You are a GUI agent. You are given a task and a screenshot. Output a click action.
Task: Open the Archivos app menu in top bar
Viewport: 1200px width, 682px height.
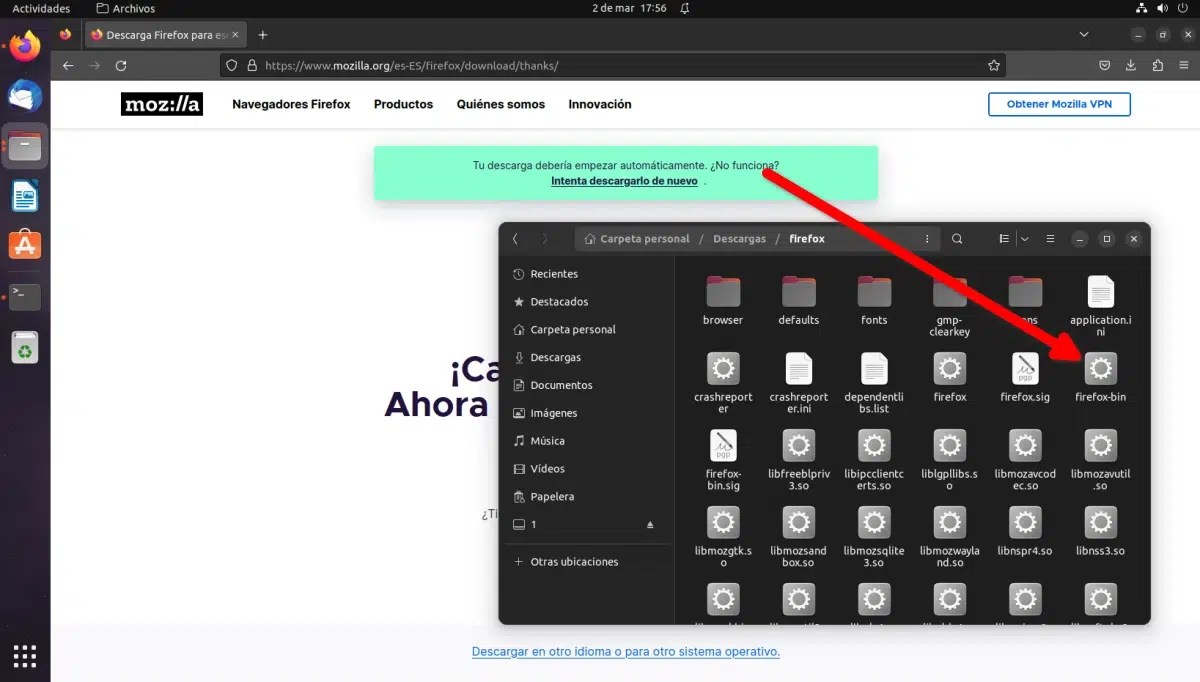(x=125, y=8)
